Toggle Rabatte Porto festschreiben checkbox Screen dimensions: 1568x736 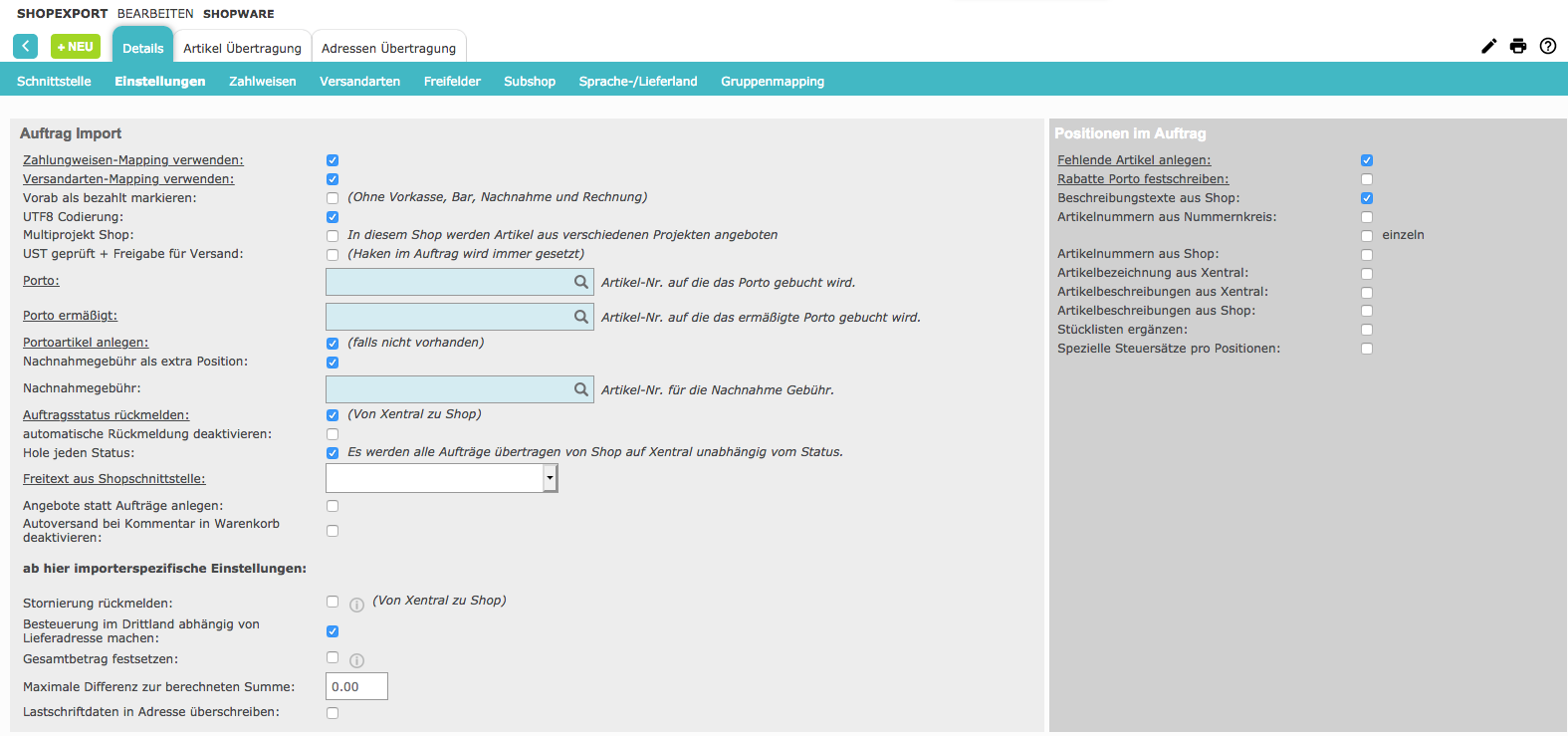(x=1367, y=179)
